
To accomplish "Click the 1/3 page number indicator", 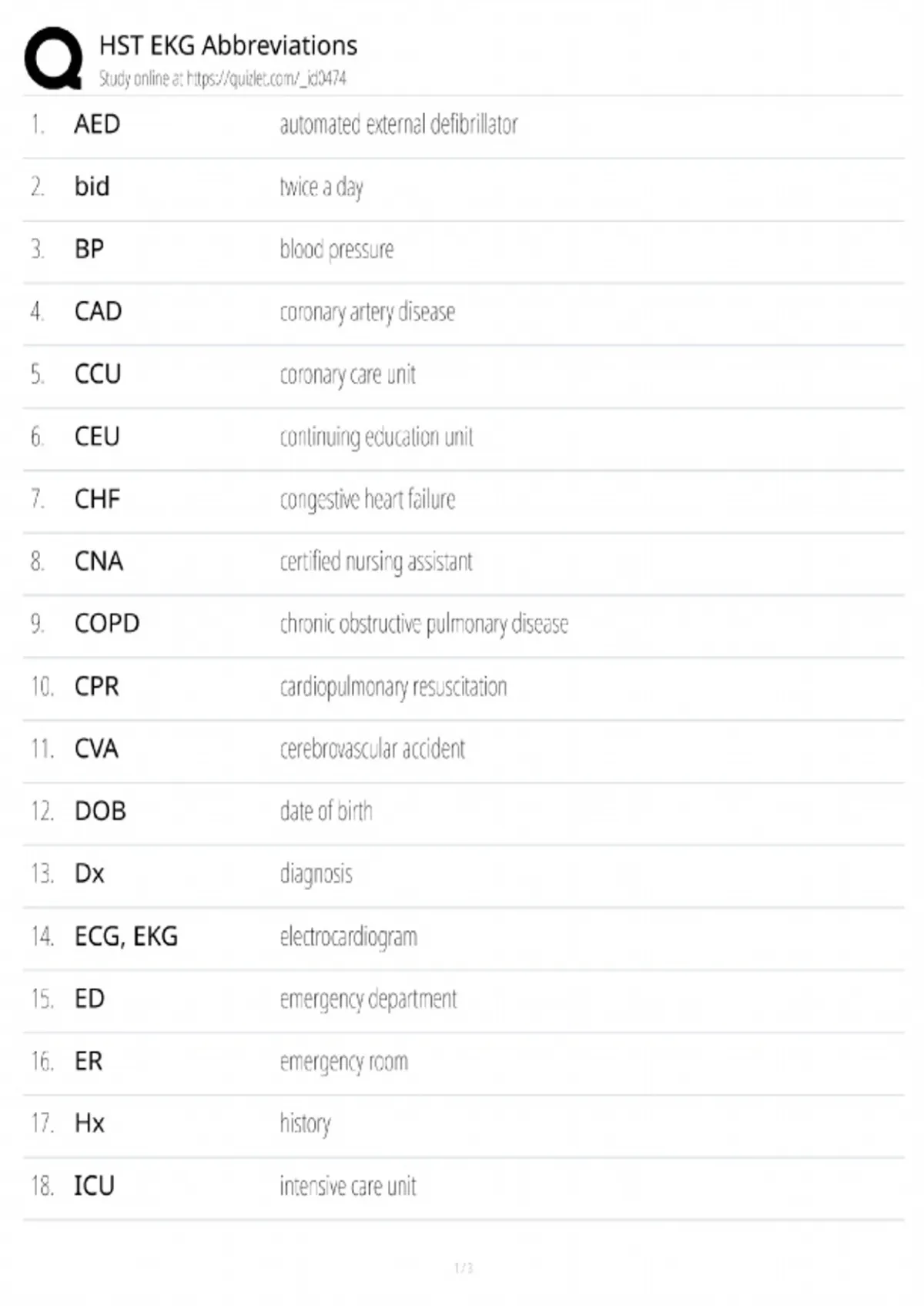I will tap(464, 1267).
